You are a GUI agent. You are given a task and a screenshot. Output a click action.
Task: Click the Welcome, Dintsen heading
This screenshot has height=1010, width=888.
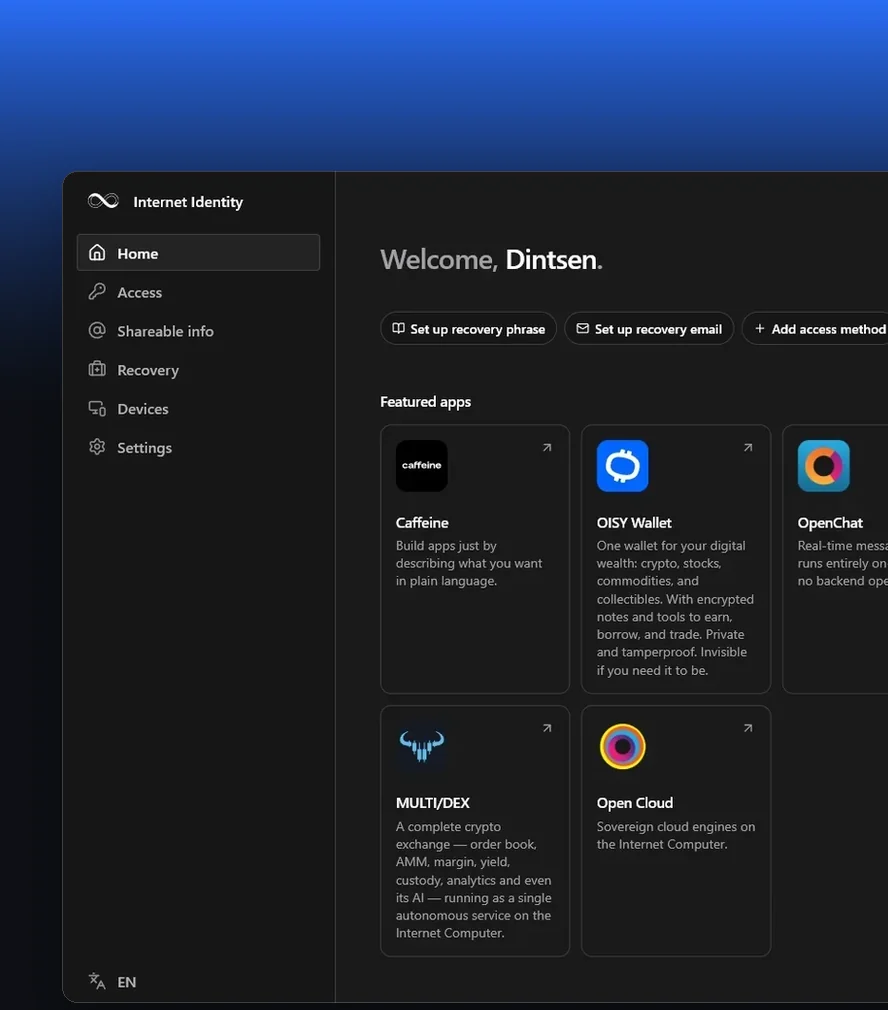click(491, 259)
